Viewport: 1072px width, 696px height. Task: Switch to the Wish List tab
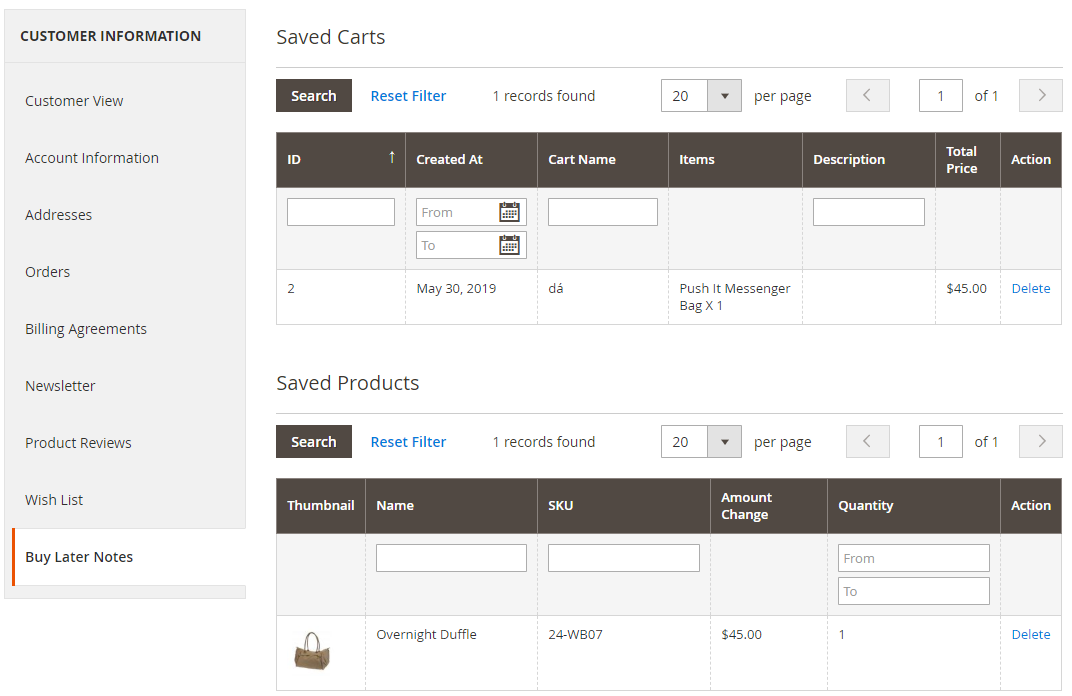point(54,500)
